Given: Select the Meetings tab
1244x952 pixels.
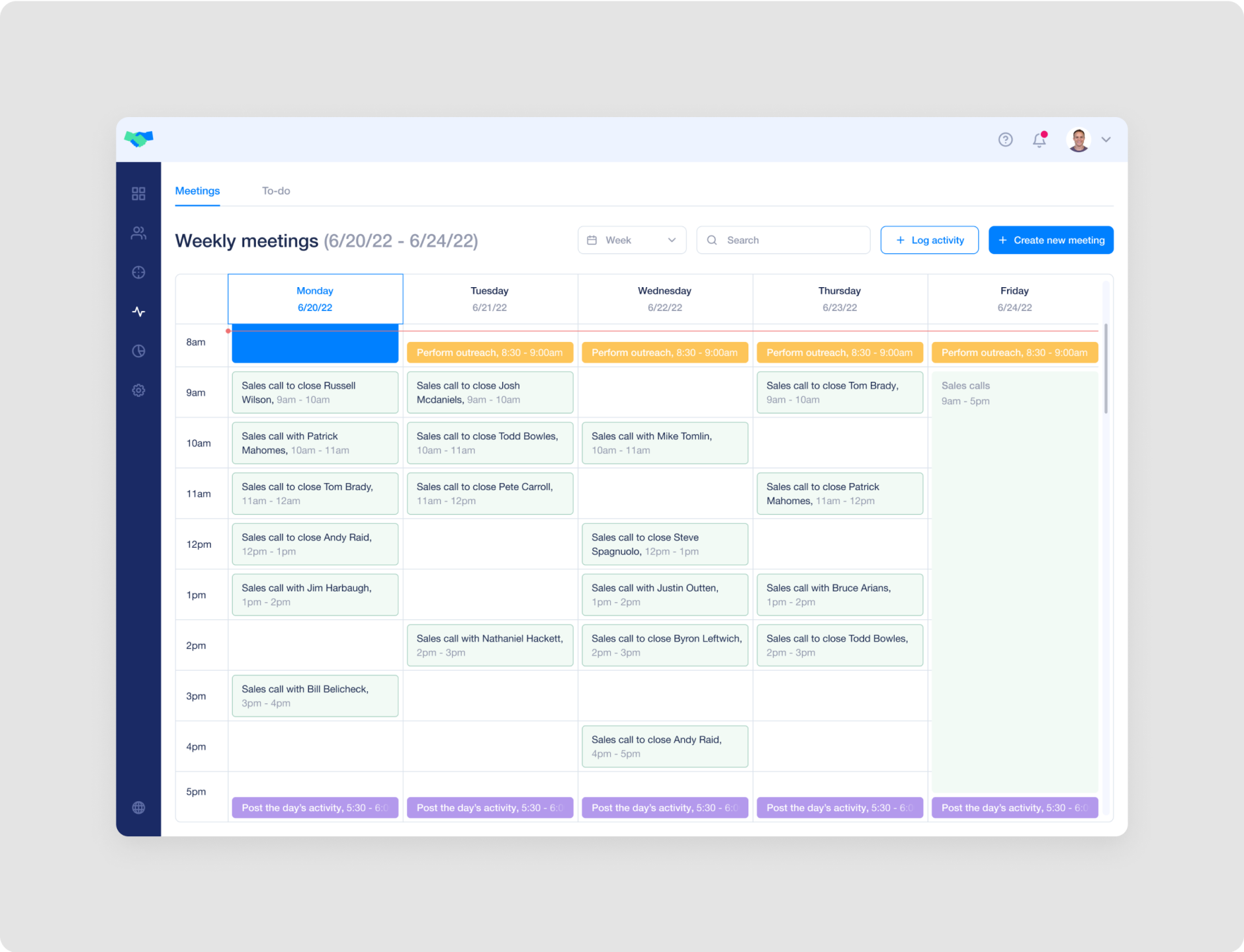Looking at the screenshot, I should (x=197, y=191).
